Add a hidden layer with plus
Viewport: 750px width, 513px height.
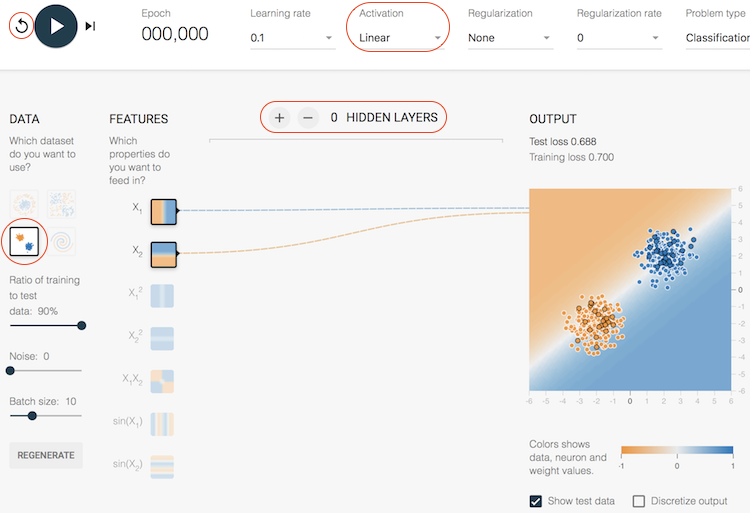[279, 118]
